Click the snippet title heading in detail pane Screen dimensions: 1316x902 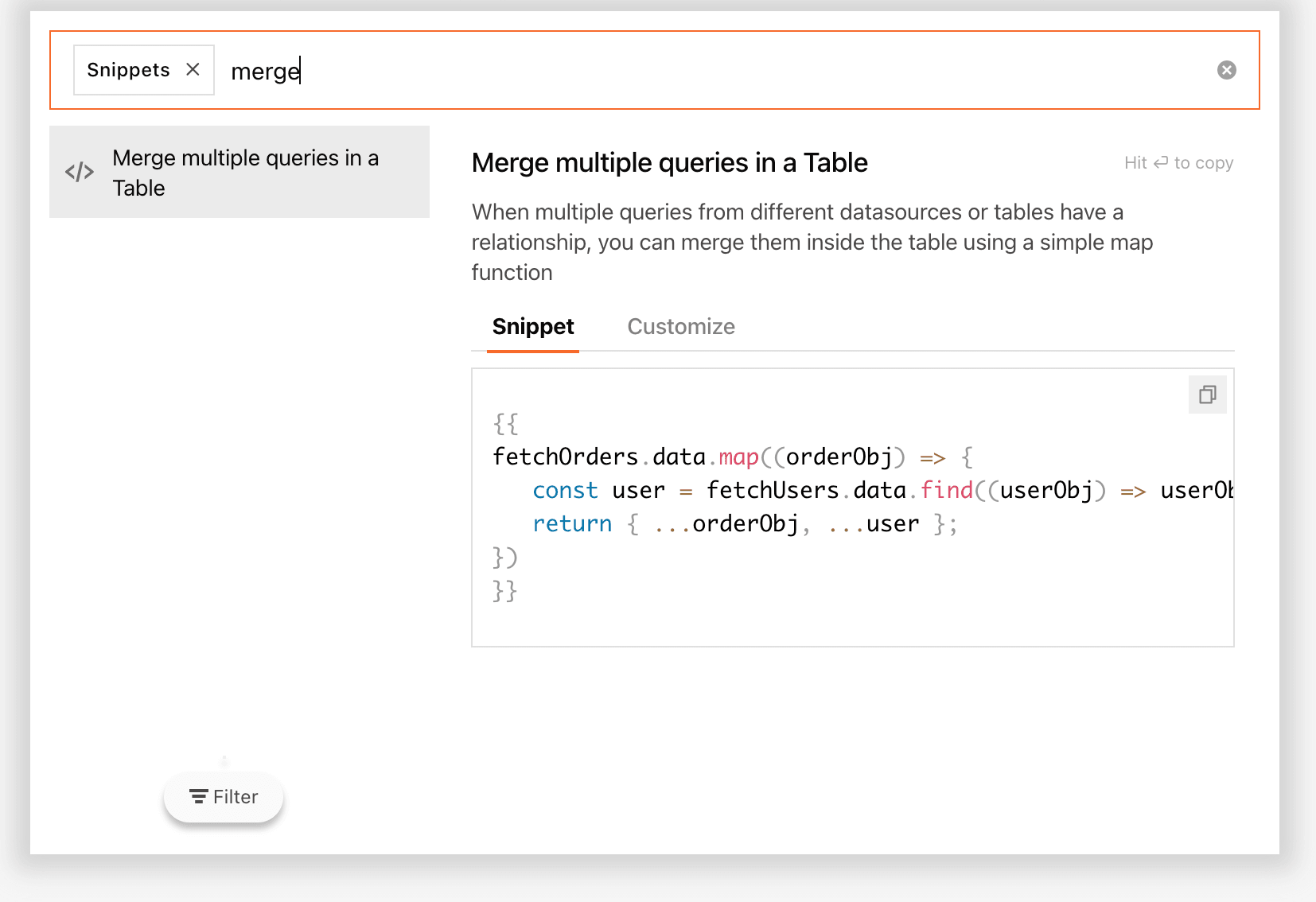pos(669,163)
